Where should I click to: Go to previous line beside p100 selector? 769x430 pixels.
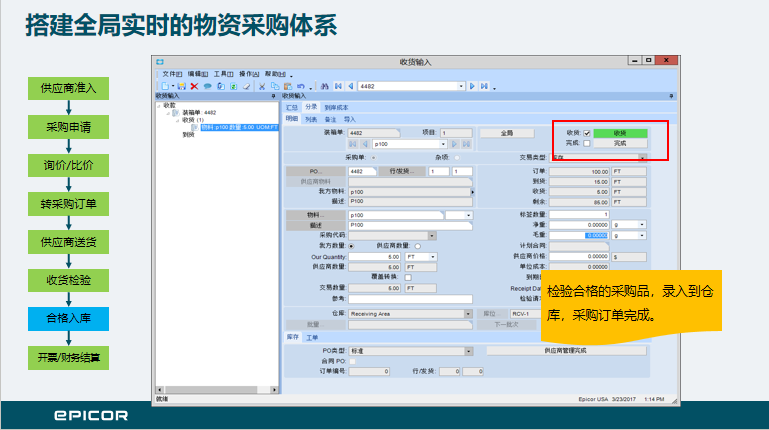pos(365,144)
